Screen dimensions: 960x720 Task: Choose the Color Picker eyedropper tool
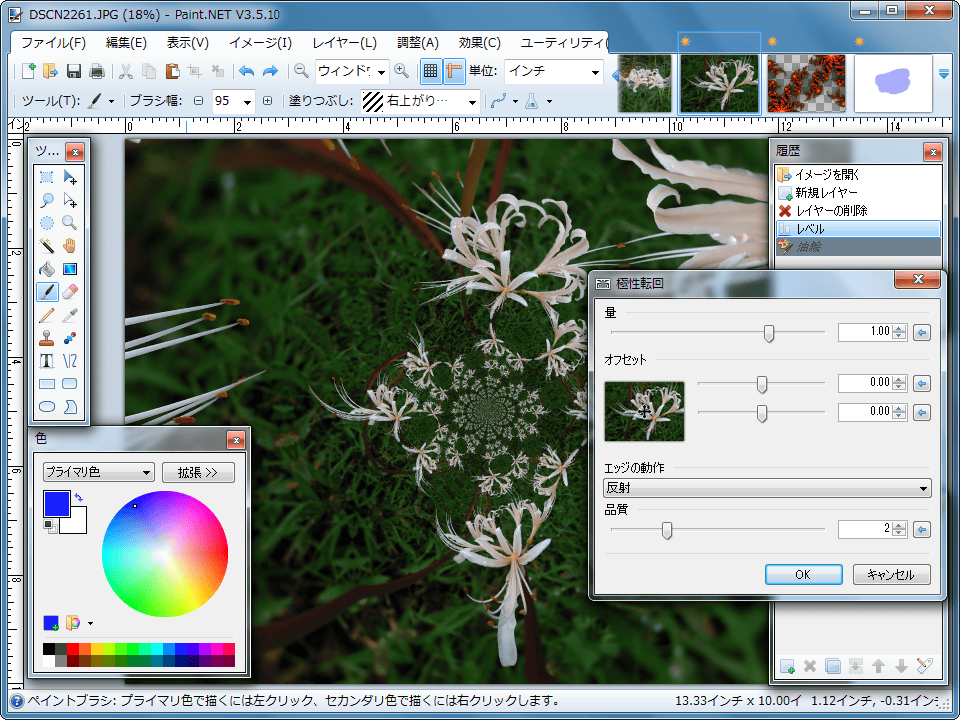(x=70, y=314)
